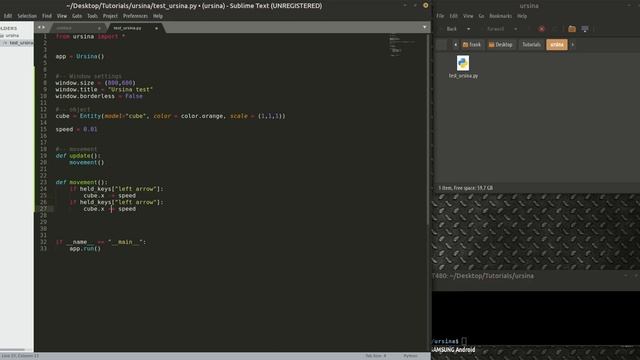Click 'from ursina import *' on line 1
Image resolution: width=640 pixels, height=360 pixels.
91,36
